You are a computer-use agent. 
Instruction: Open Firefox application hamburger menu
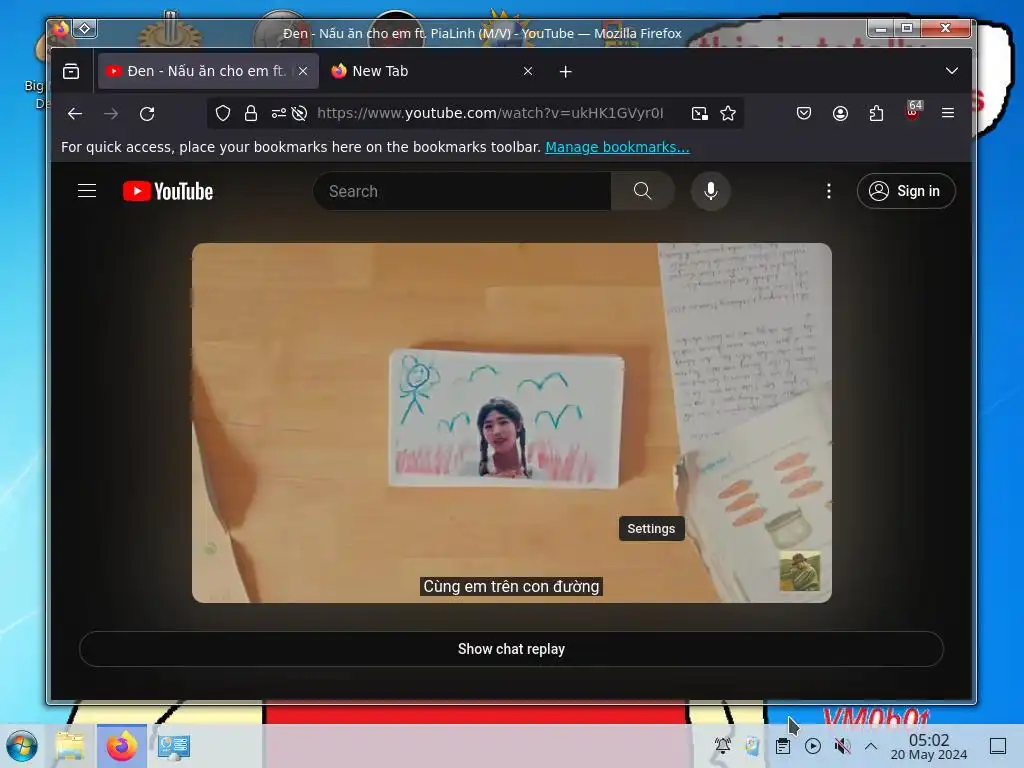[948, 113]
